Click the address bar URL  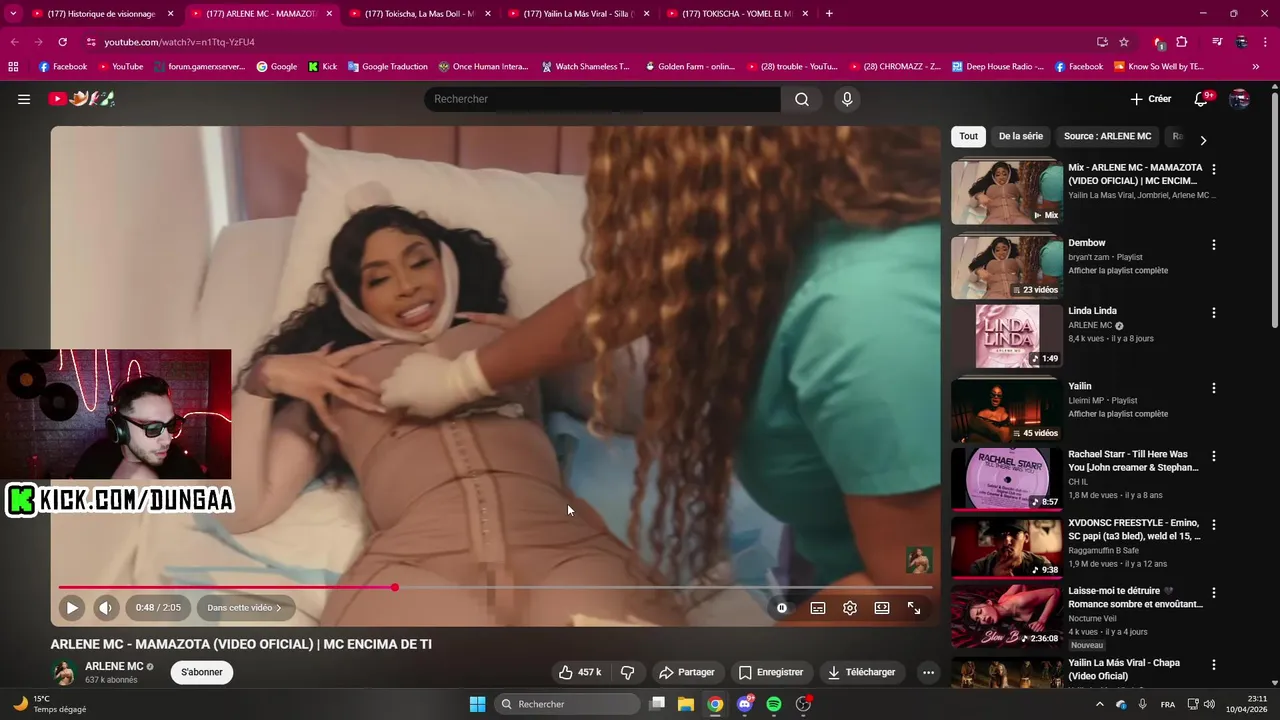click(179, 42)
